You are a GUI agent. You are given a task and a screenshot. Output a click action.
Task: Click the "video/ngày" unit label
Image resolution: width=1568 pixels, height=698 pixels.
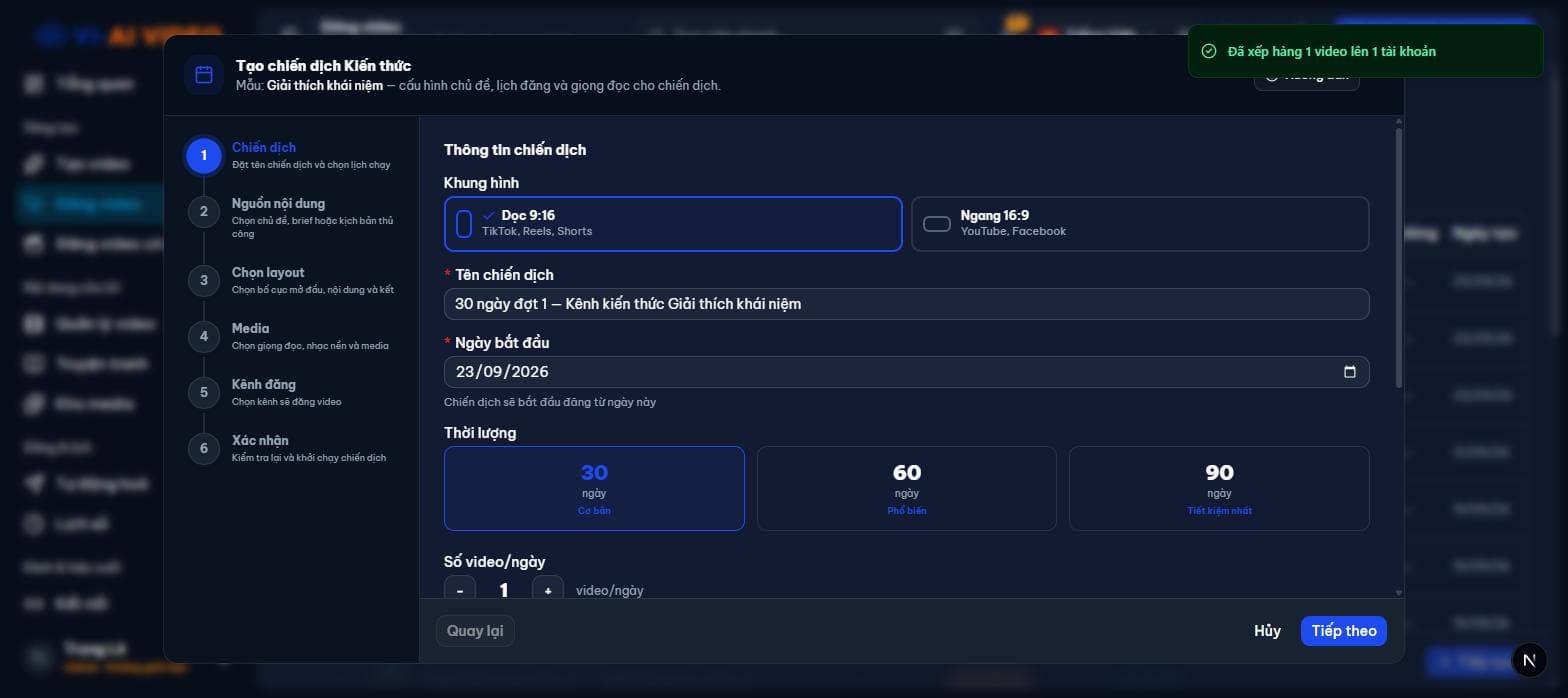tap(610, 591)
